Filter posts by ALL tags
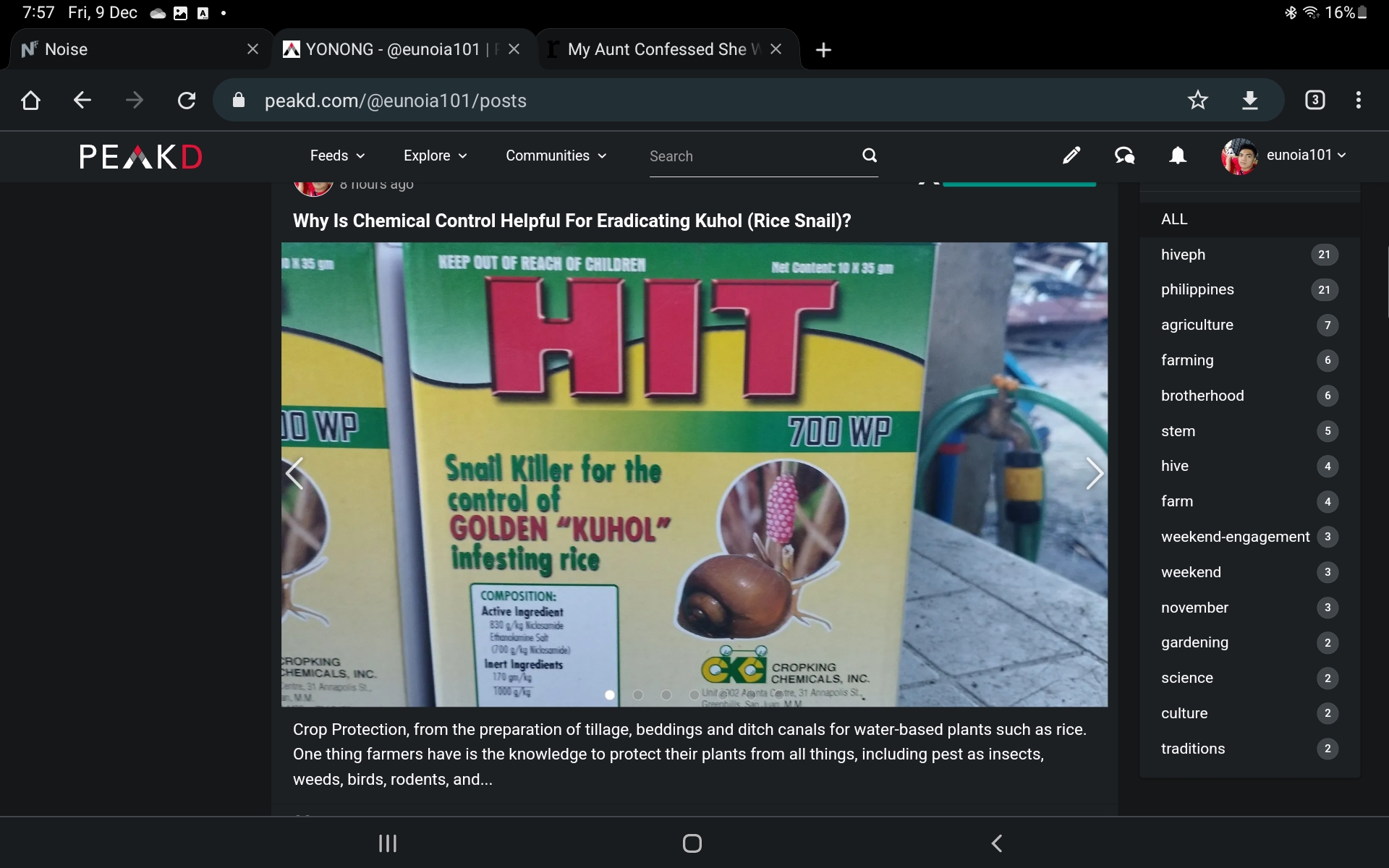1389x868 pixels. [1249, 219]
